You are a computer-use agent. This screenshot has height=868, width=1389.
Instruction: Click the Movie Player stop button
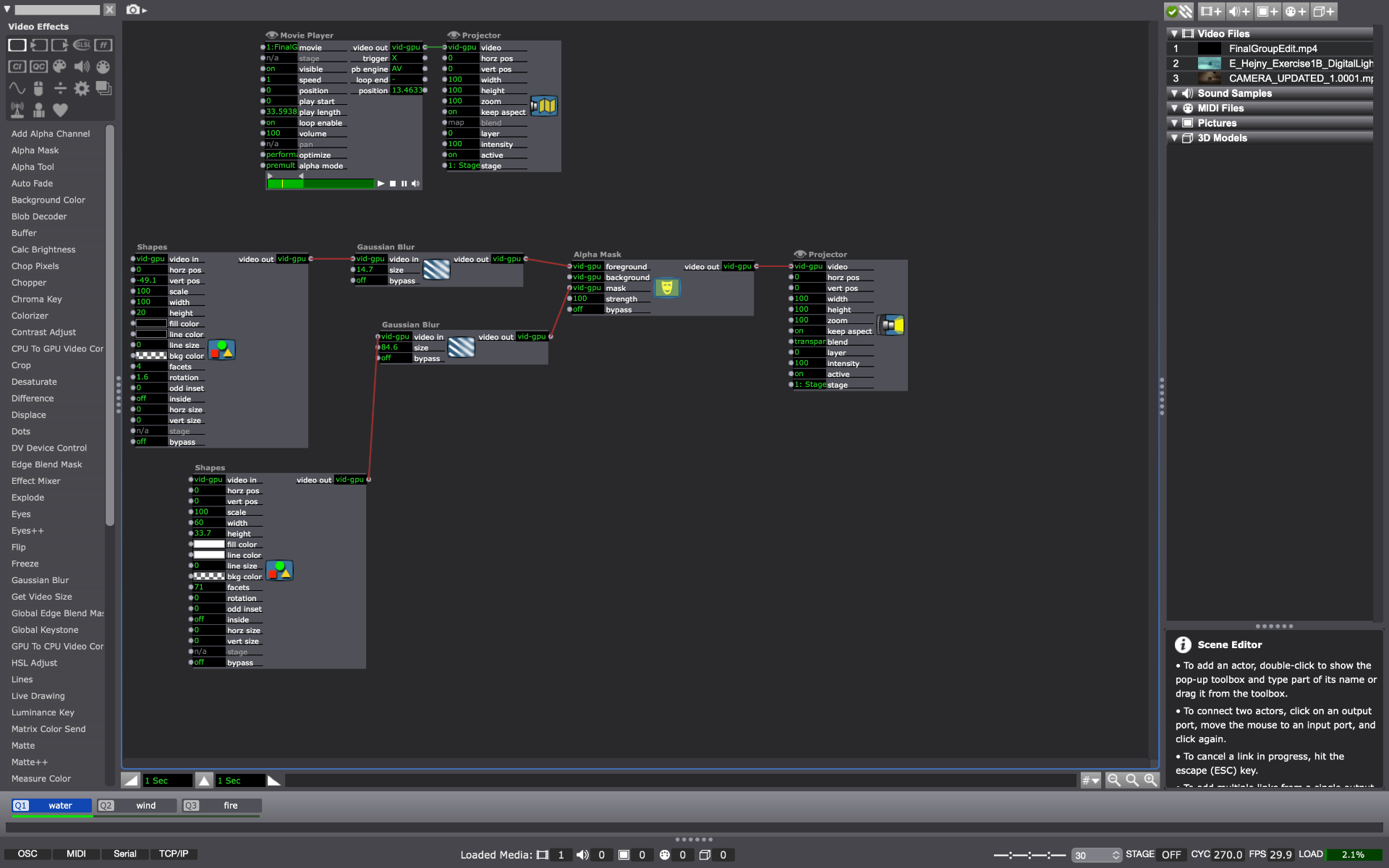point(393,184)
